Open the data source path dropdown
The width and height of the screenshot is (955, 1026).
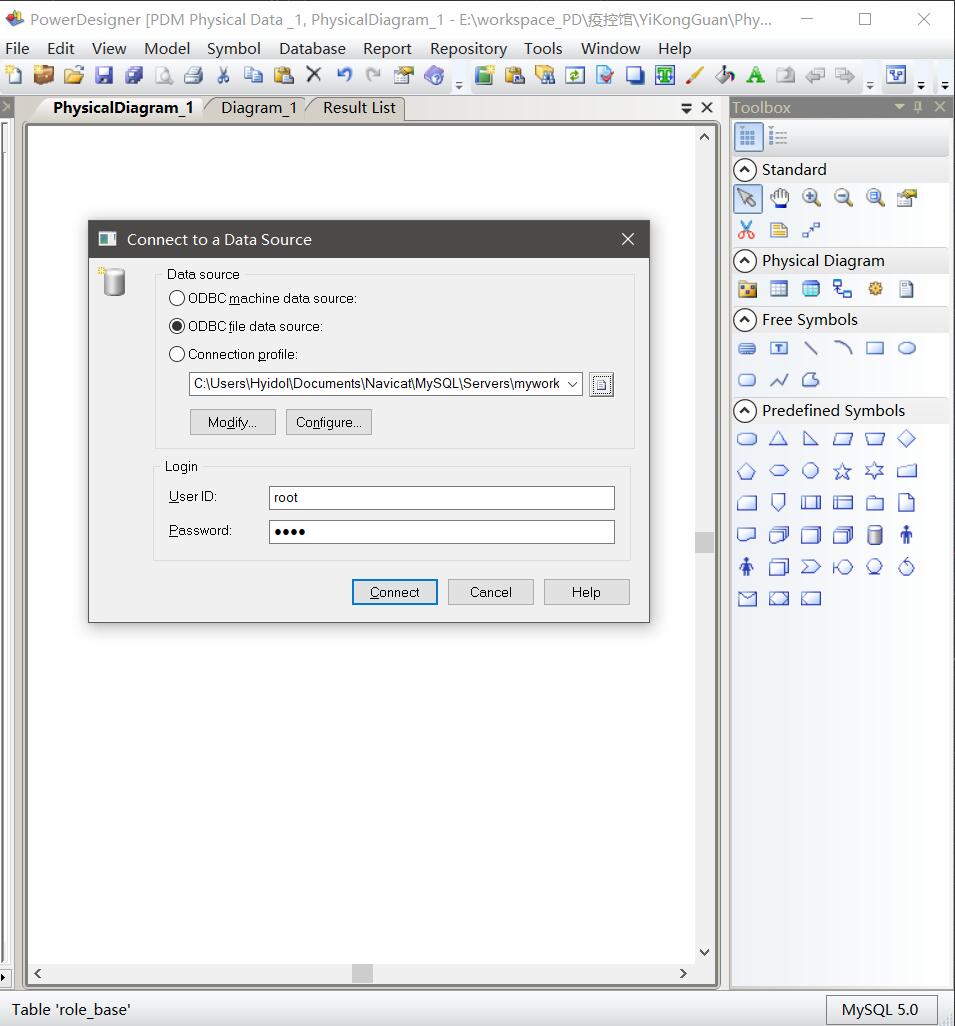point(573,384)
